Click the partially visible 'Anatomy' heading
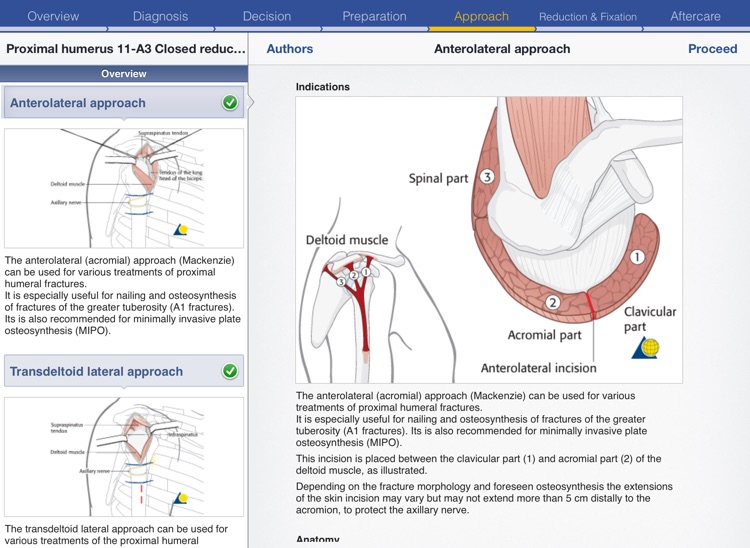 tap(318, 539)
